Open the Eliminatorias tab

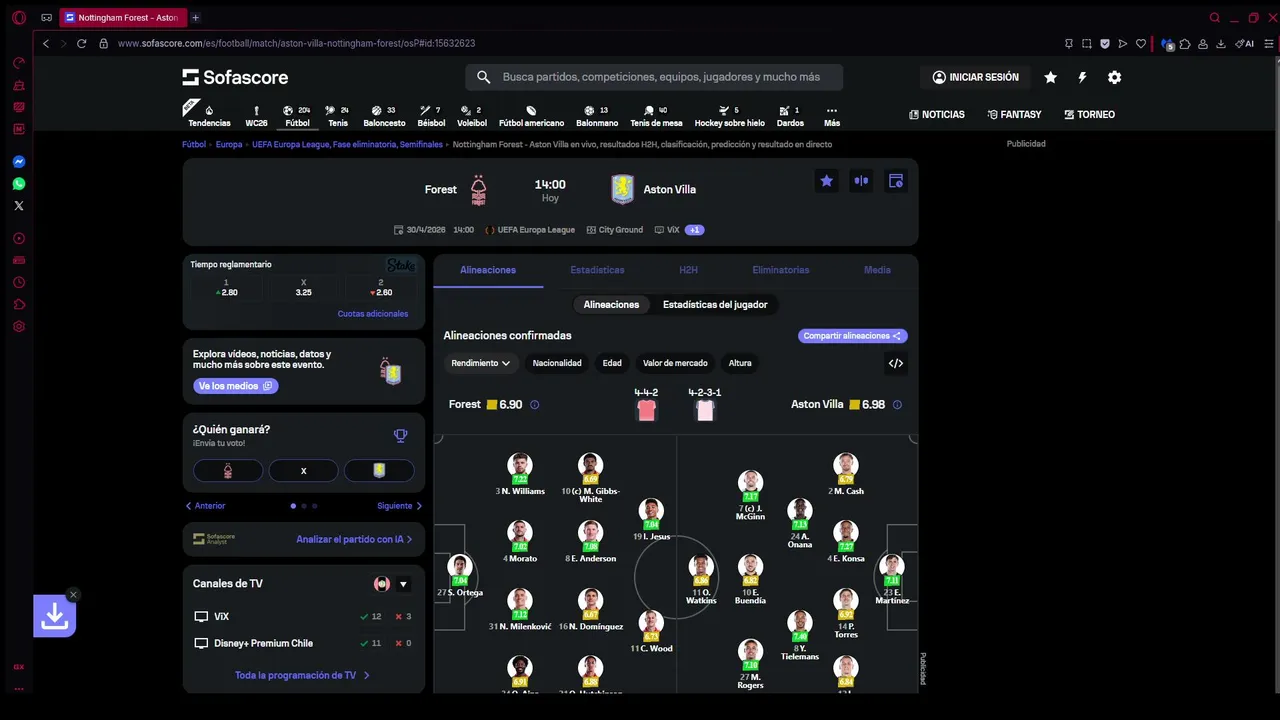pos(781,270)
